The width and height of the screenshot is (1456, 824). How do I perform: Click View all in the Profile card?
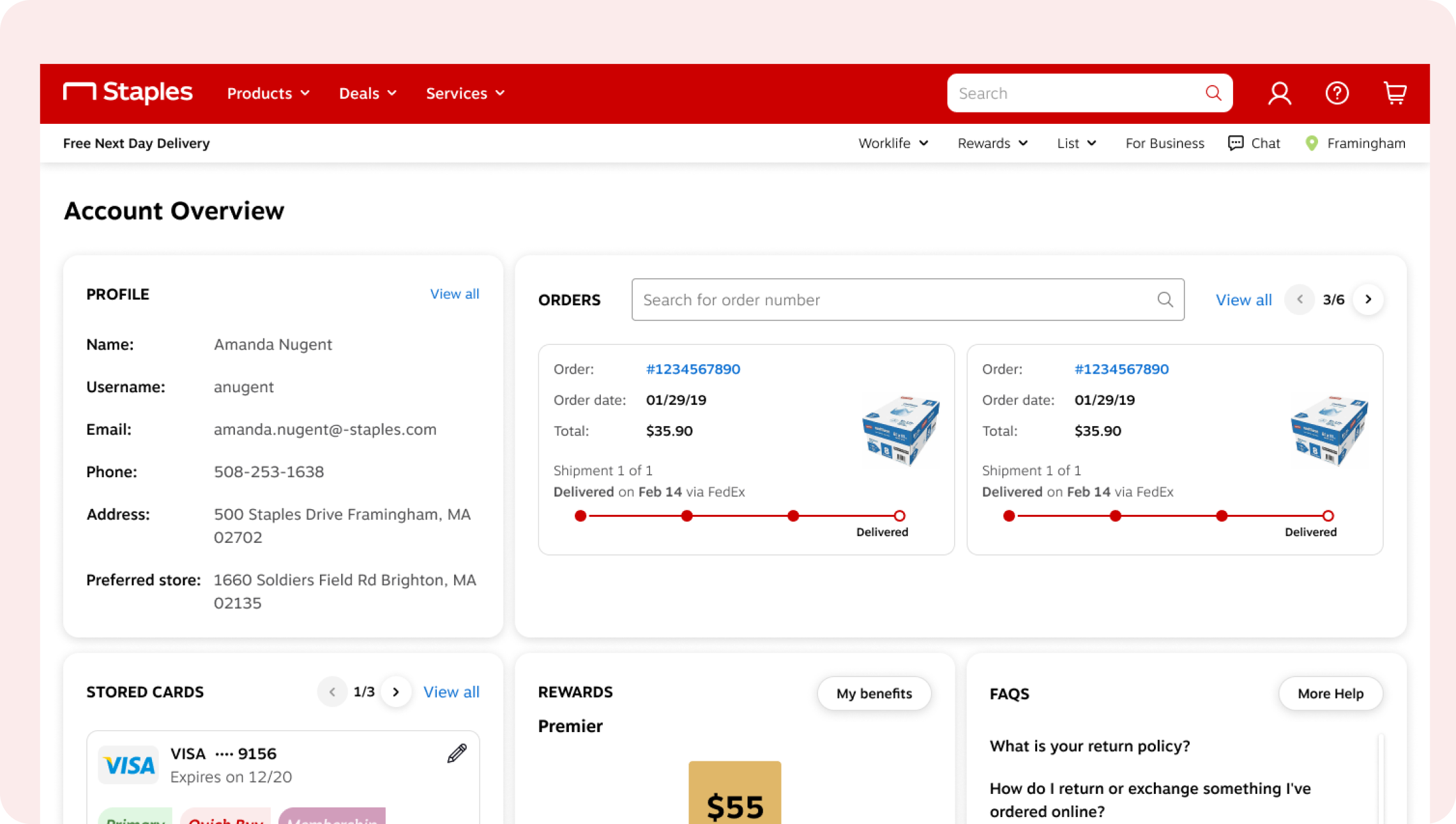click(x=454, y=294)
